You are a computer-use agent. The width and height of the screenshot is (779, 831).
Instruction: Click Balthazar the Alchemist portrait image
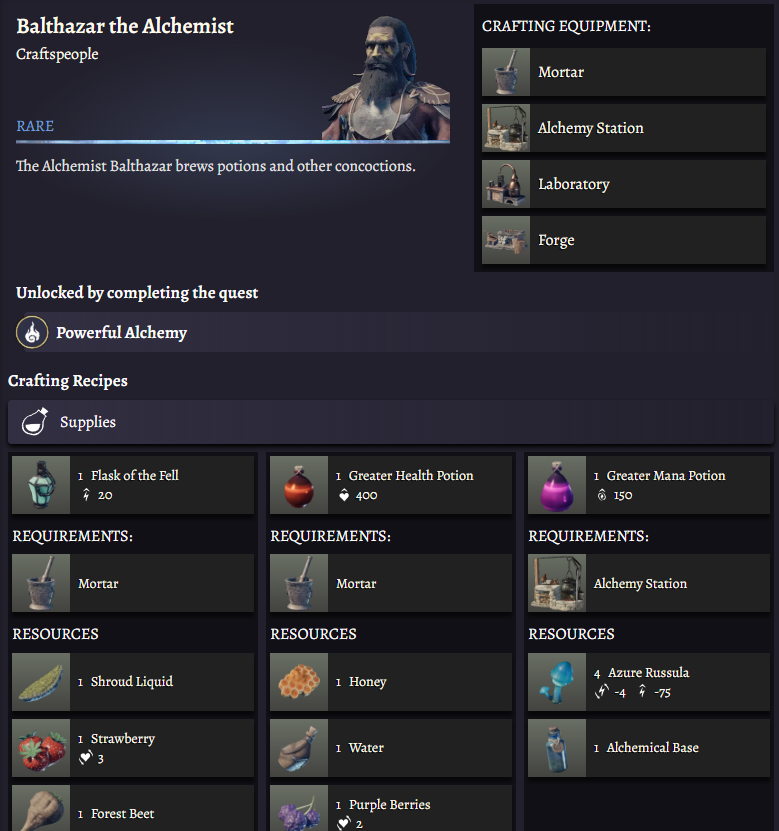click(386, 77)
